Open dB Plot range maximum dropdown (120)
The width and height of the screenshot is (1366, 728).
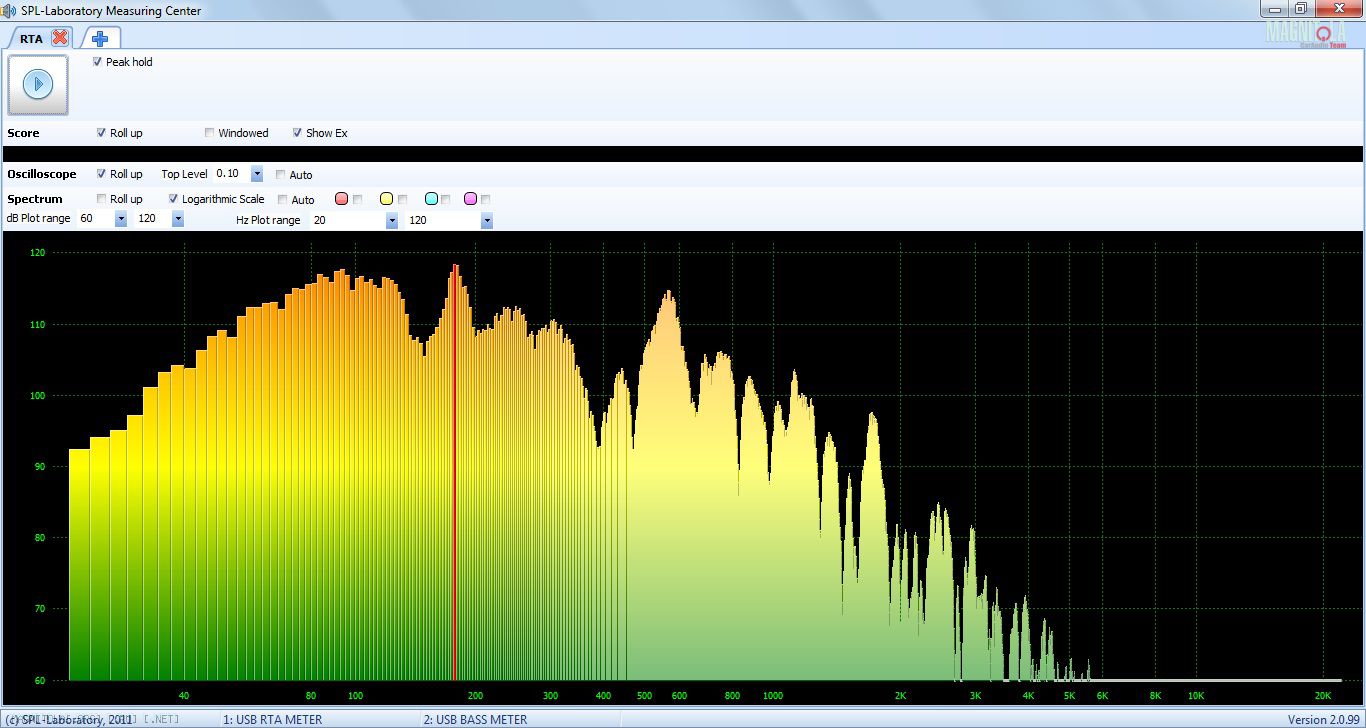[178, 219]
